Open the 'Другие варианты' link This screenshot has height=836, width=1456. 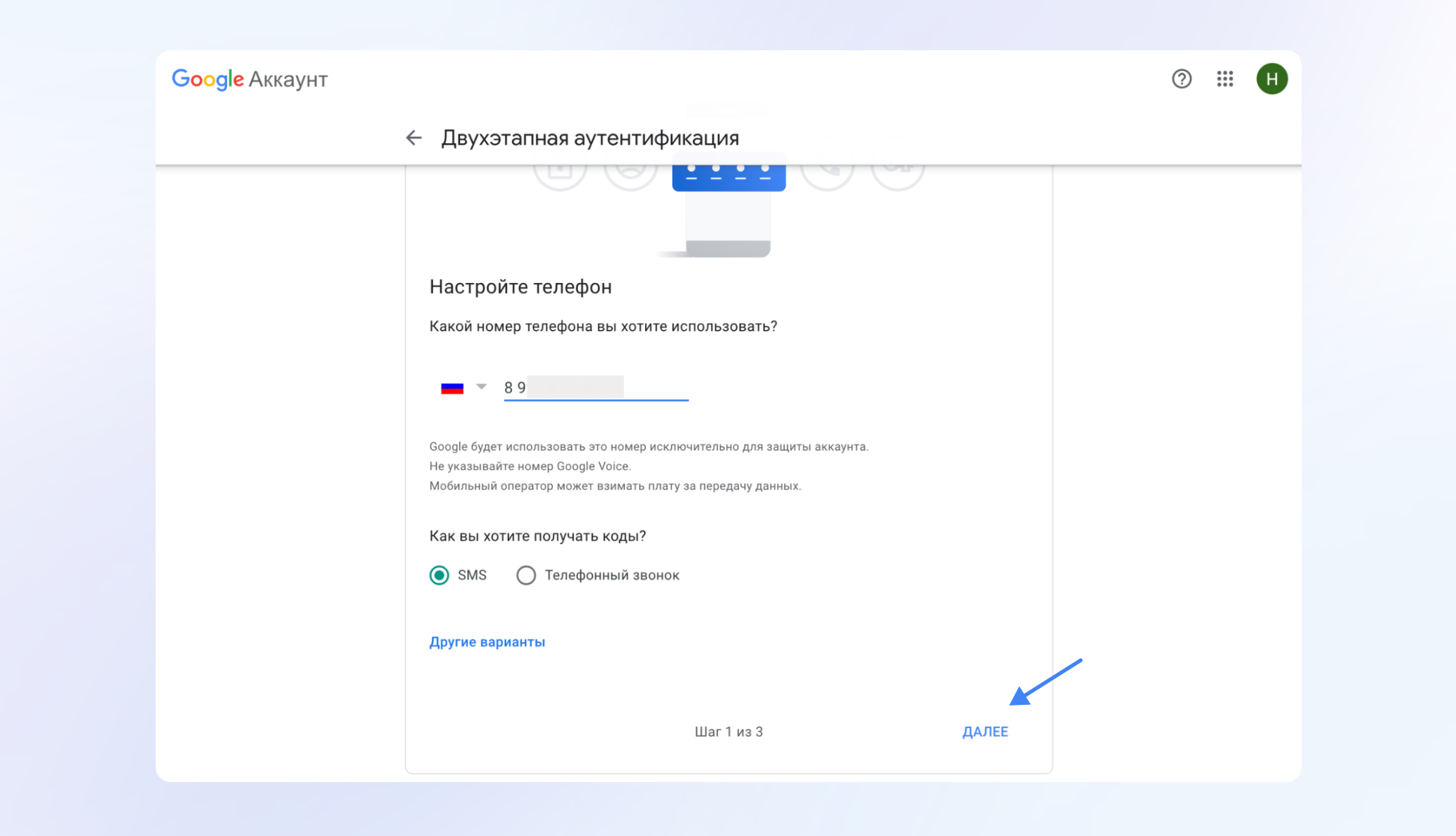[x=487, y=642]
